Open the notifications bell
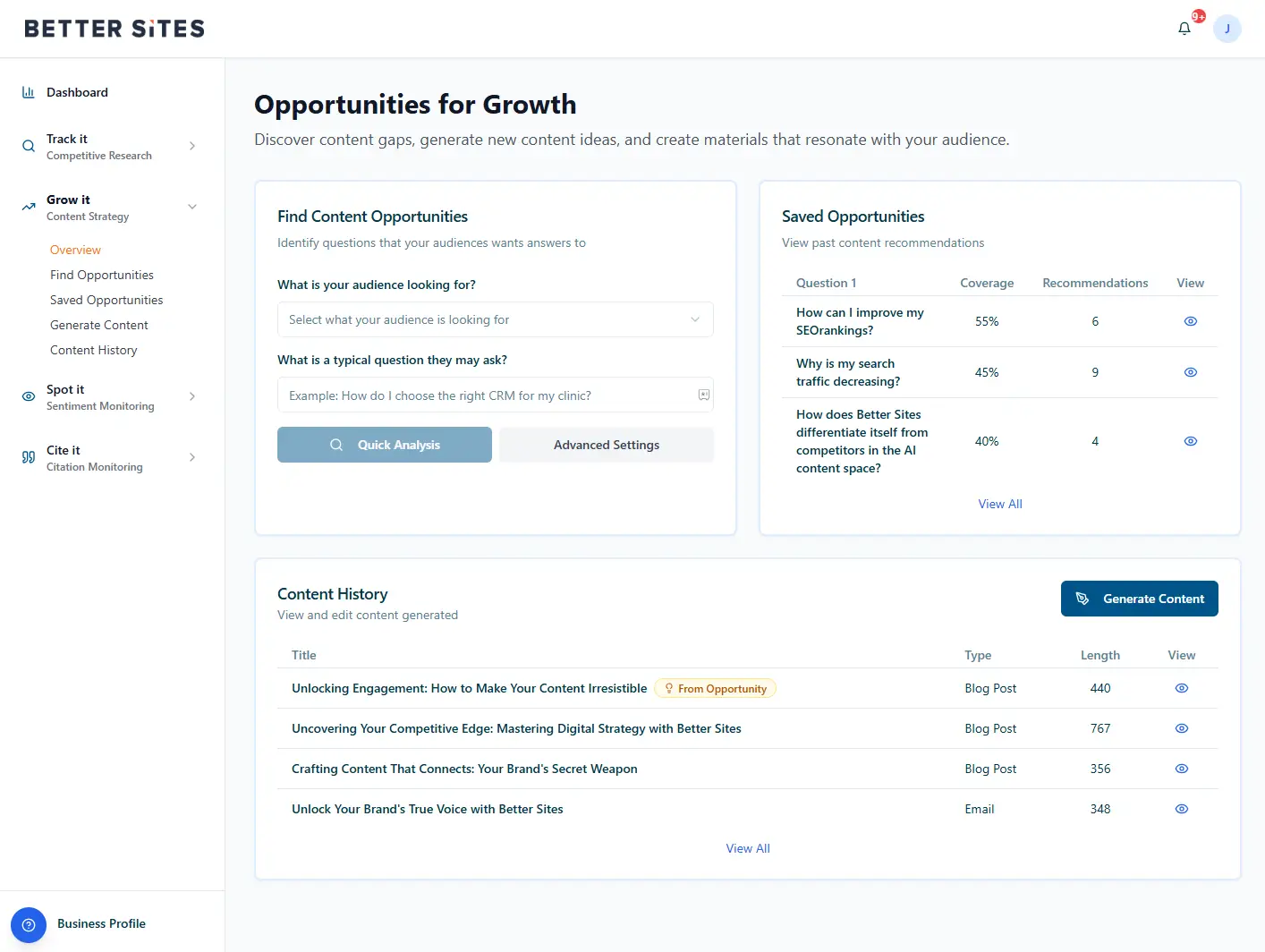The image size is (1265, 952). [1184, 29]
